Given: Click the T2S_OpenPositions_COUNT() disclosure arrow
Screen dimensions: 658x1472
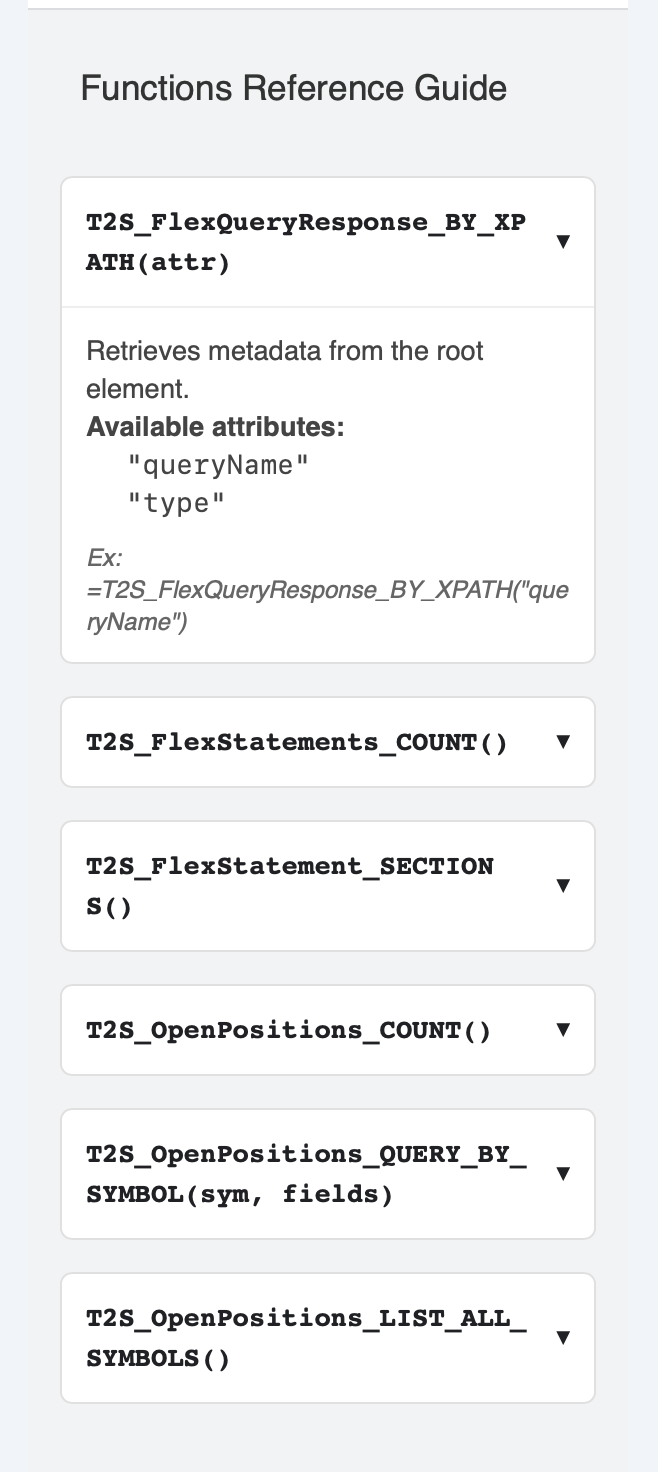Looking at the screenshot, I should pyautogui.click(x=563, y=1030).
